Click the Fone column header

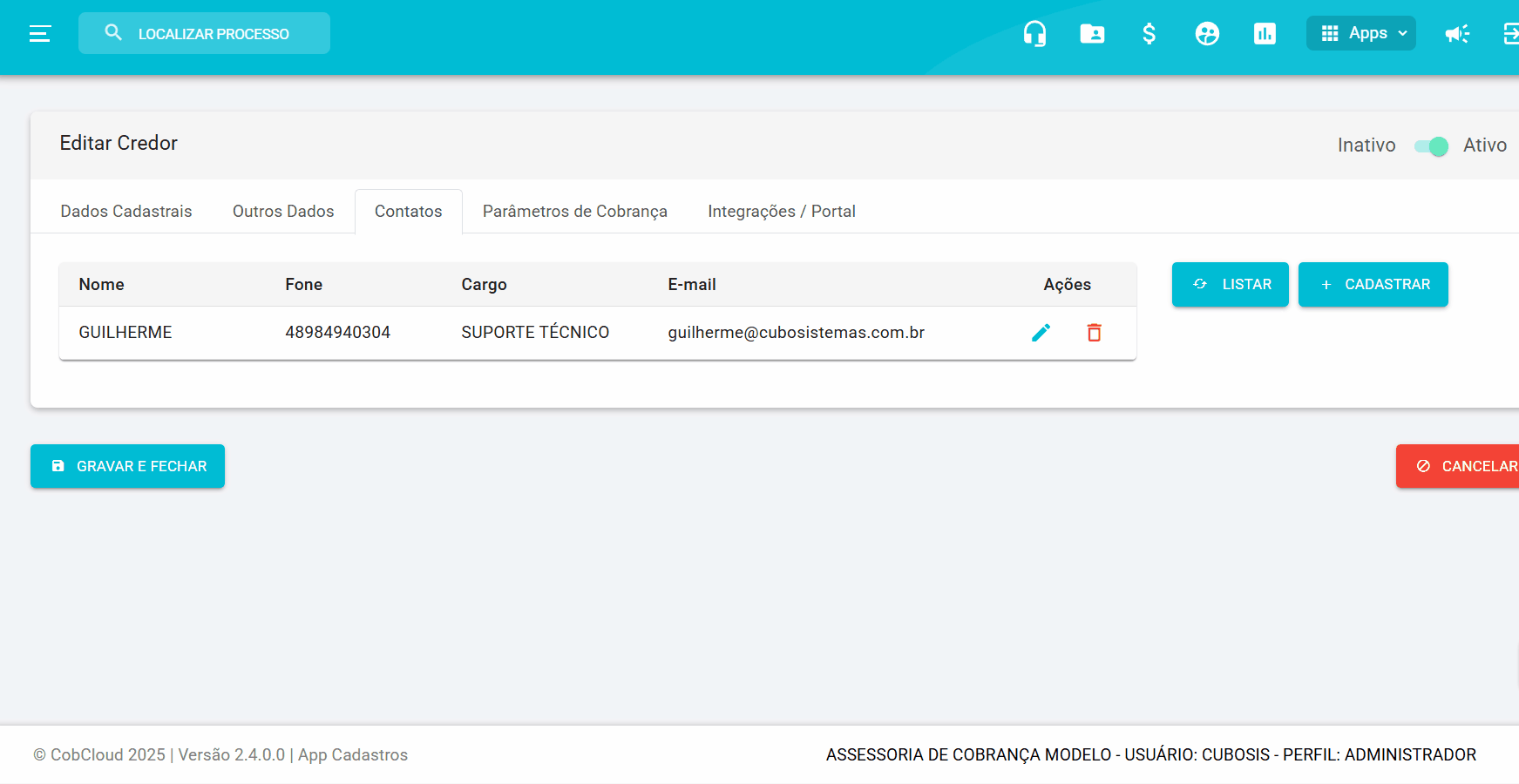coord(304,285)
